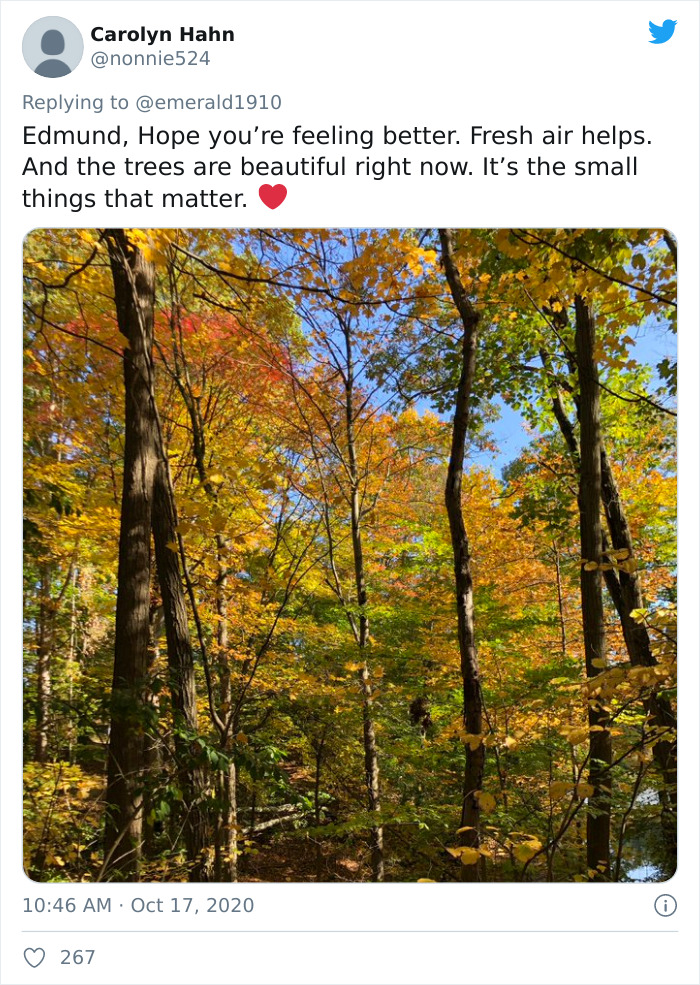View the 267 likes count

pos(77,957)
